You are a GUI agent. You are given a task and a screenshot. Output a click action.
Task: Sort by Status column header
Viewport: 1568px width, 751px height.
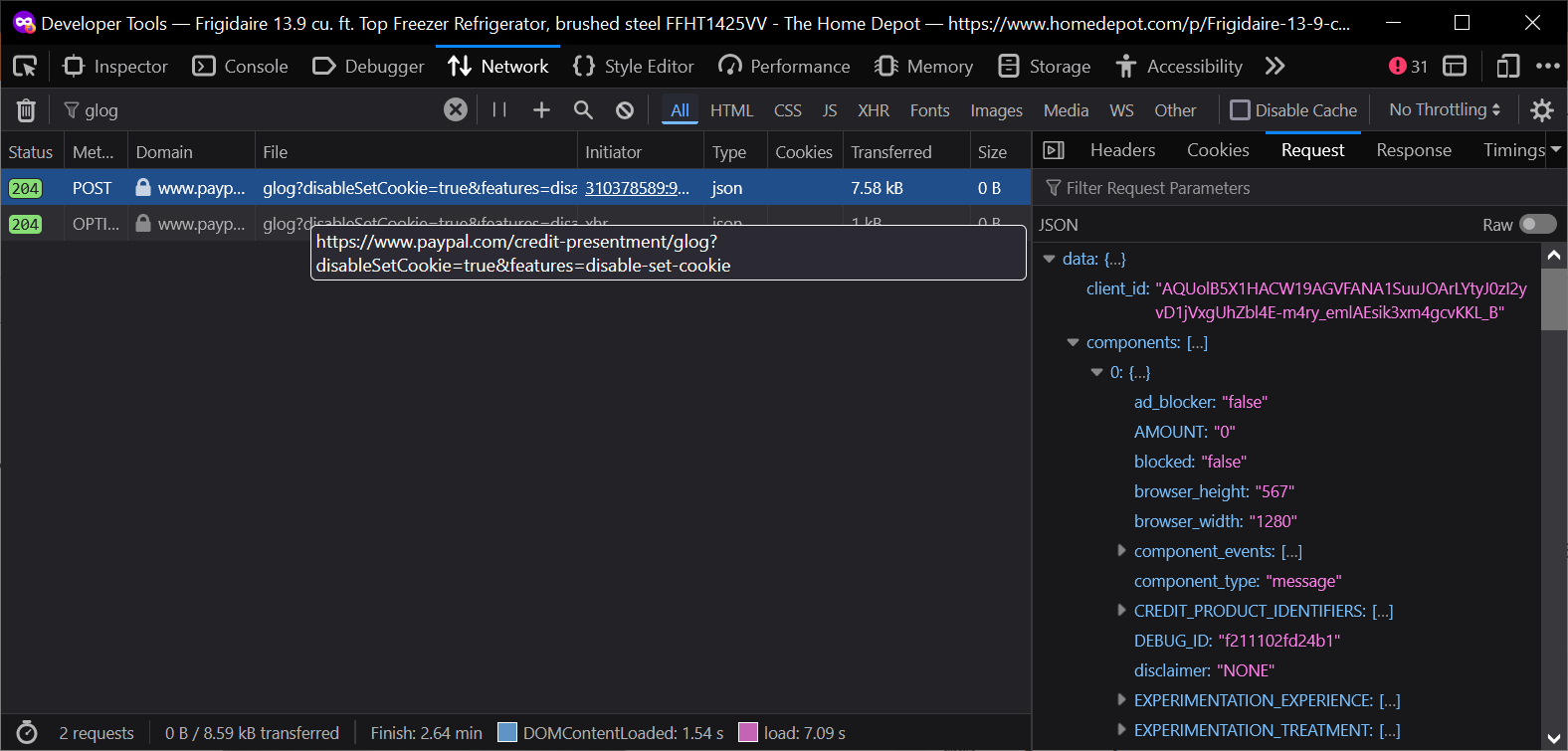pos(32,152)
